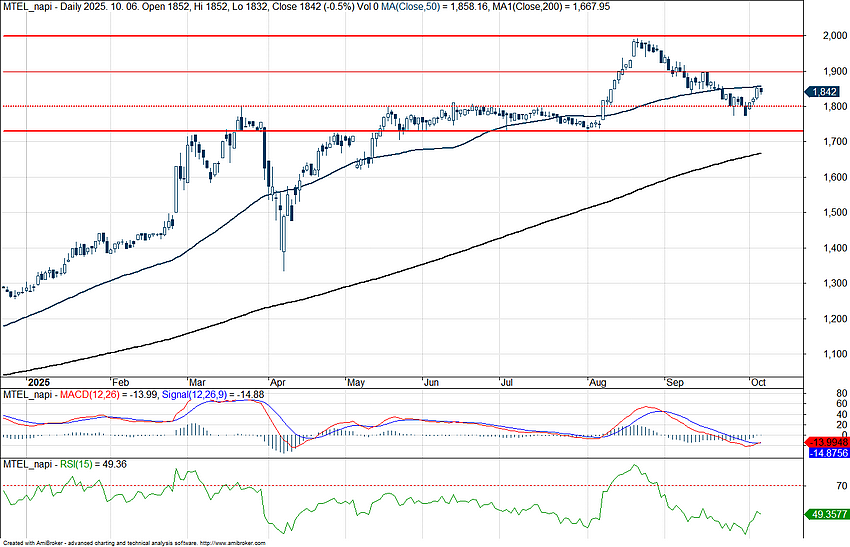Click the 2025 year label on axis
This screenshot has height=547, width=850.
click(x=37, y=382)
